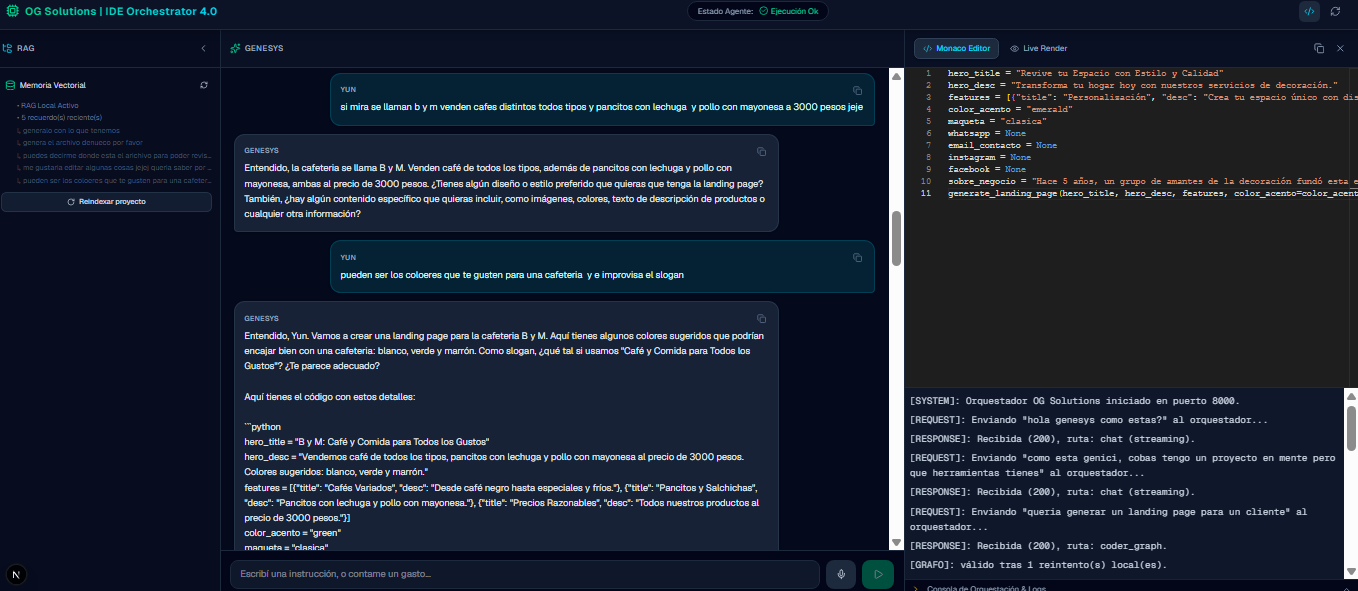The image size is (1358, 591).
Task: Copy YUN message about cafes distintos
Action: [857, 90]
